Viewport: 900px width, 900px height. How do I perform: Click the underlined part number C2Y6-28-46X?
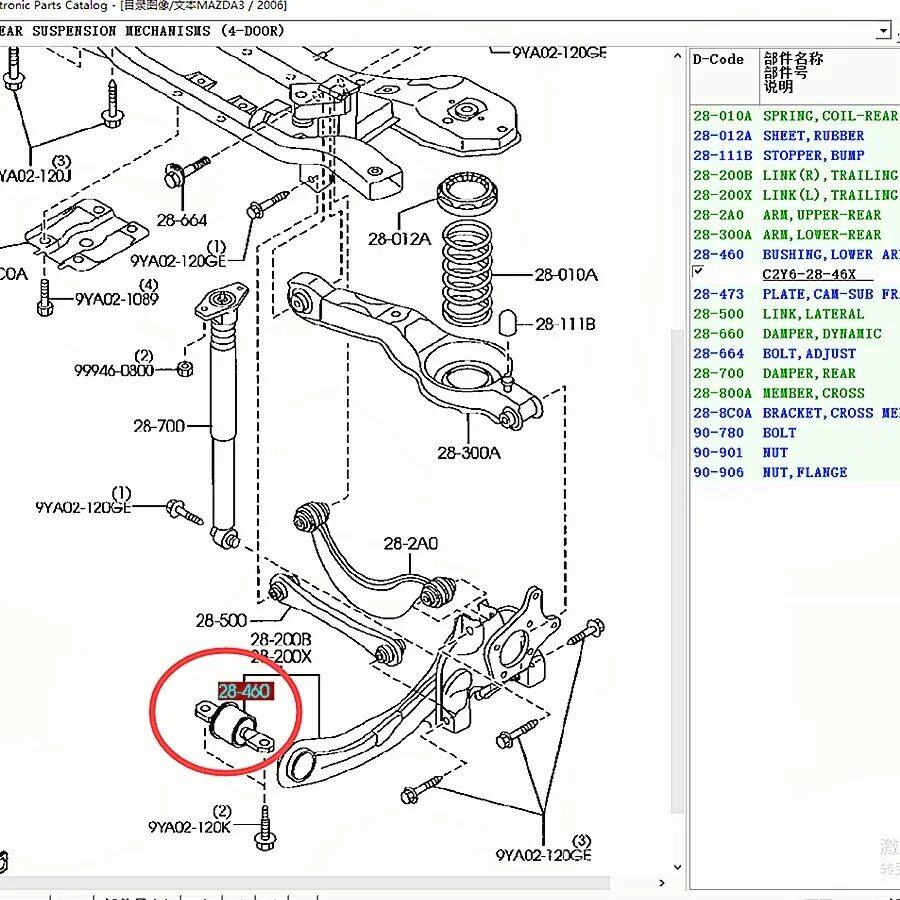pos(810,275)
